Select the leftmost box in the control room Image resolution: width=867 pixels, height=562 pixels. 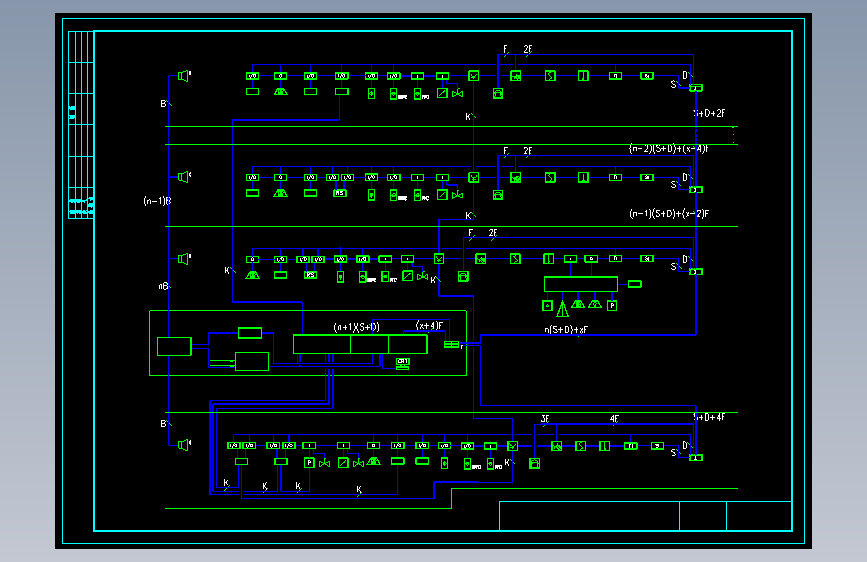point(174,346)
